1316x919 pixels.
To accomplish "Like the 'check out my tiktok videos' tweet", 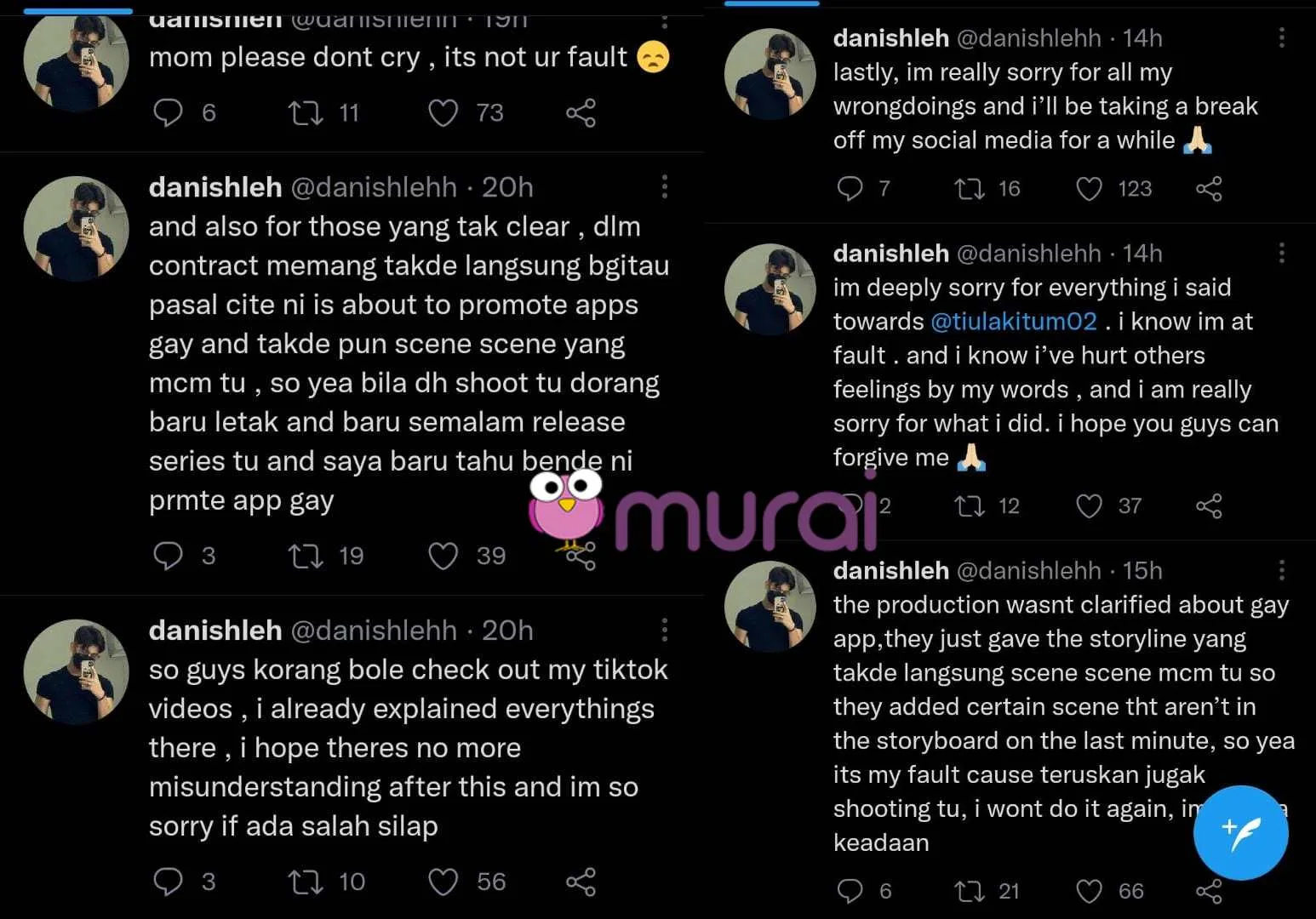I will (443, 882).
